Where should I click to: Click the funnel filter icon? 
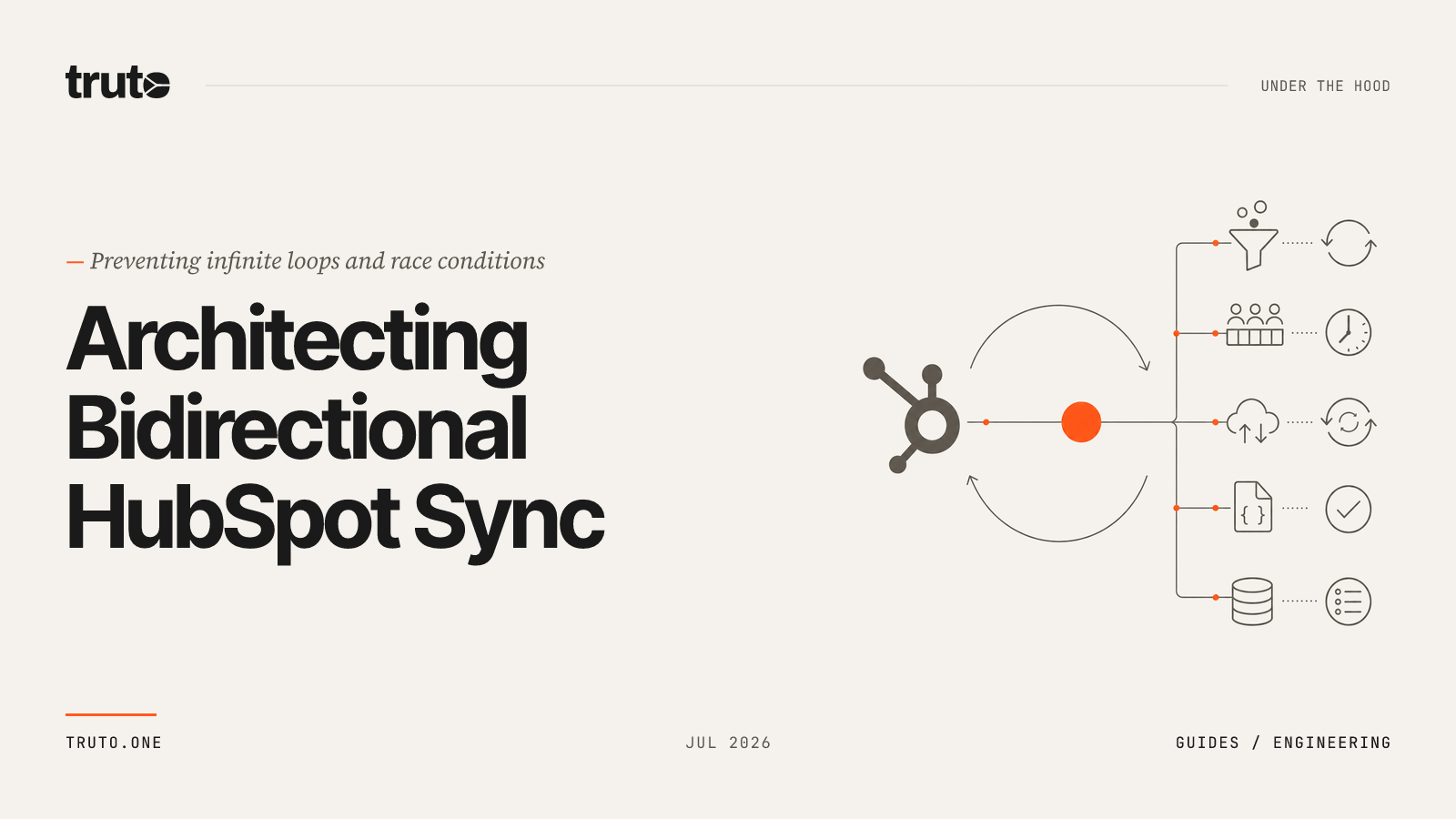click(1253, 236)
